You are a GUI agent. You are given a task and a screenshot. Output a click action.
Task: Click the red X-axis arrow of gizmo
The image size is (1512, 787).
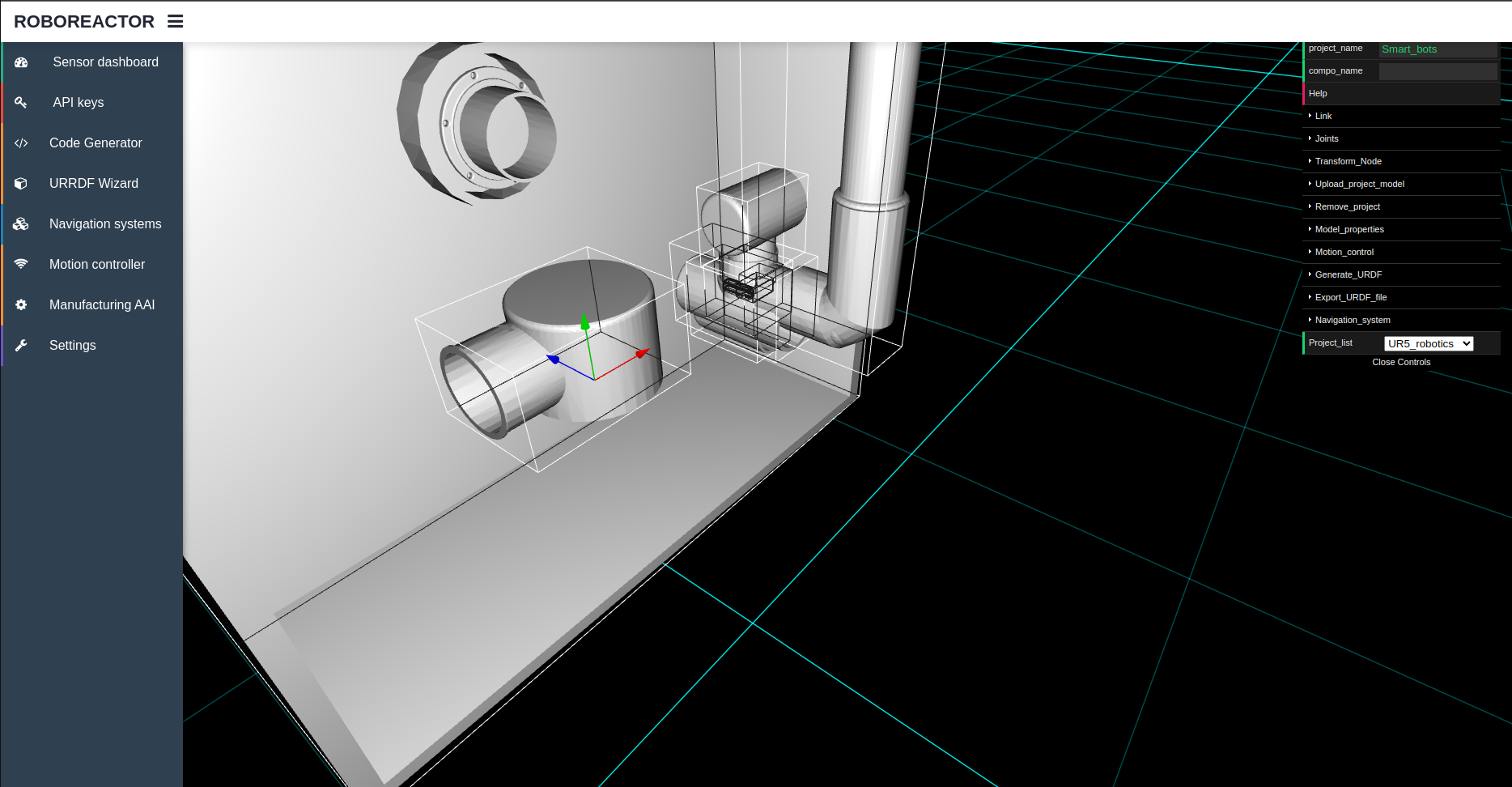pos(643,353)
